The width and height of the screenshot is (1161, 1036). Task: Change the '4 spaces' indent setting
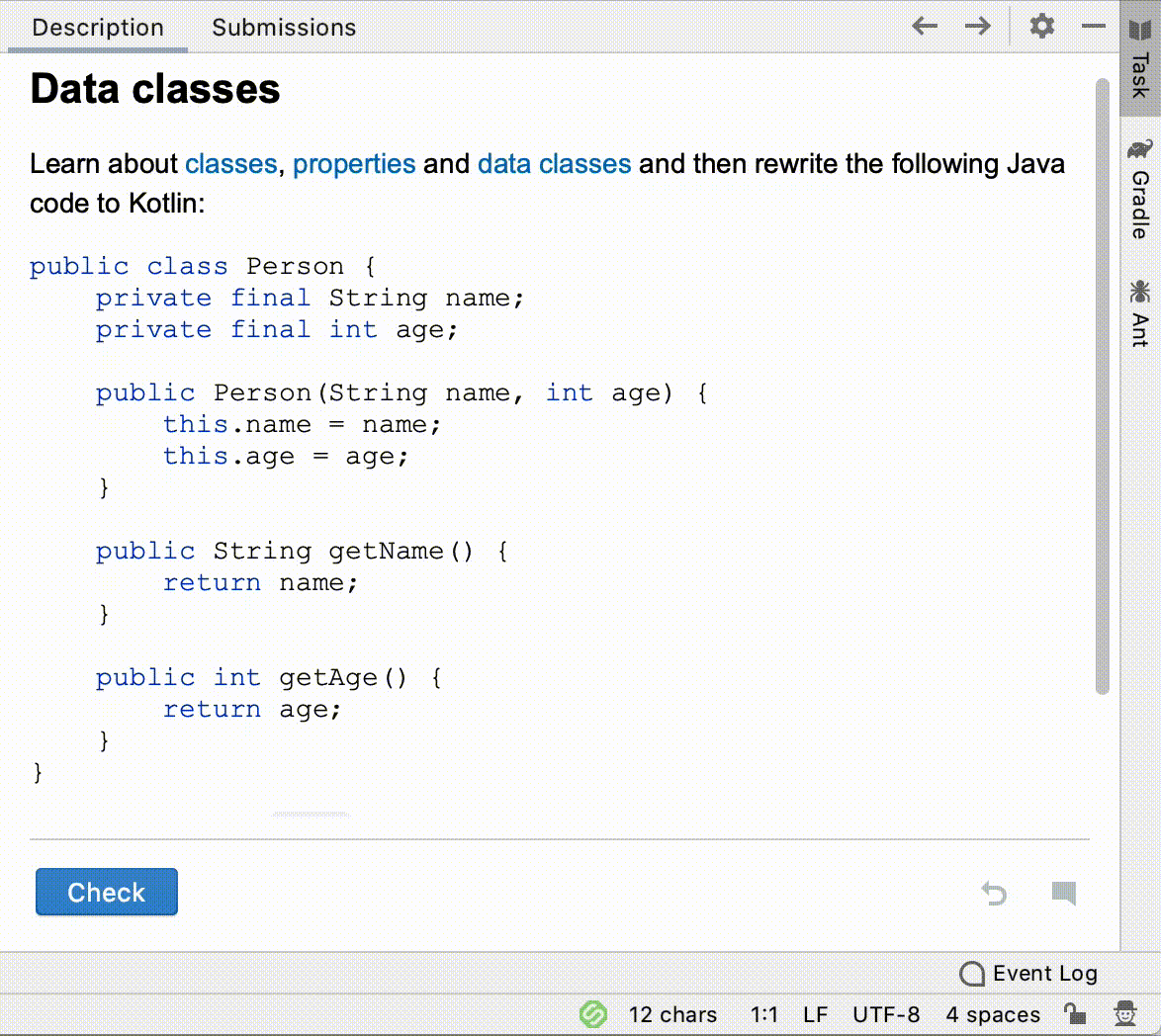pyautogui.click(x=992, y=1014)
